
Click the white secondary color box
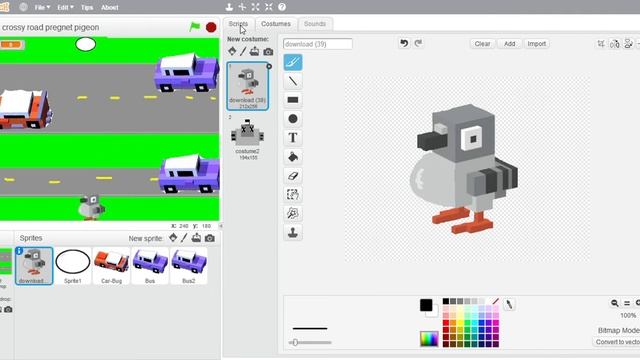tap(433, 312)
